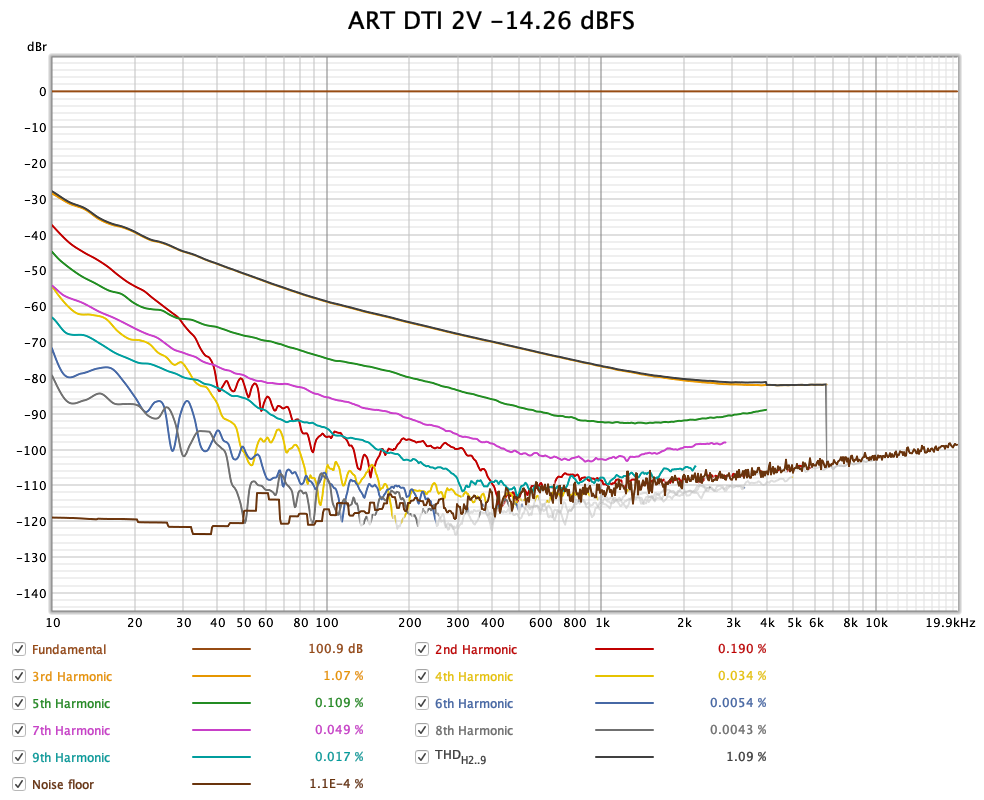This screenshot has height=800, width=984.
Task: Select the Noise floor value '1.1E-4 %'
Action: point(336,783)
